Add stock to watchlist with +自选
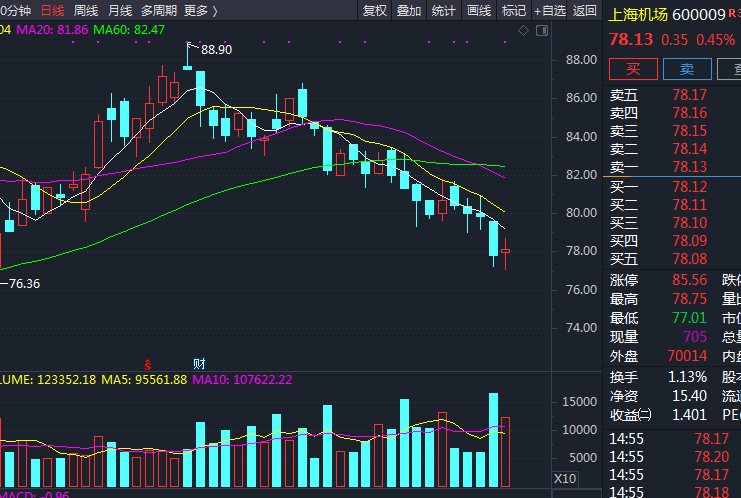741x498 pixels. (x=549, y=11)
